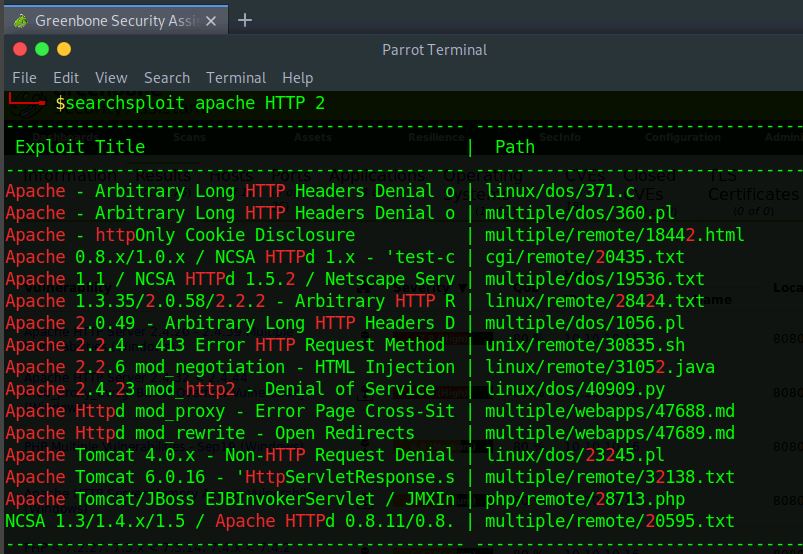This screenshot has width=803, height=554.
Task: Select path multiple/dos/19536.txt
Action: pyautogui.click(x=595, y=279)
